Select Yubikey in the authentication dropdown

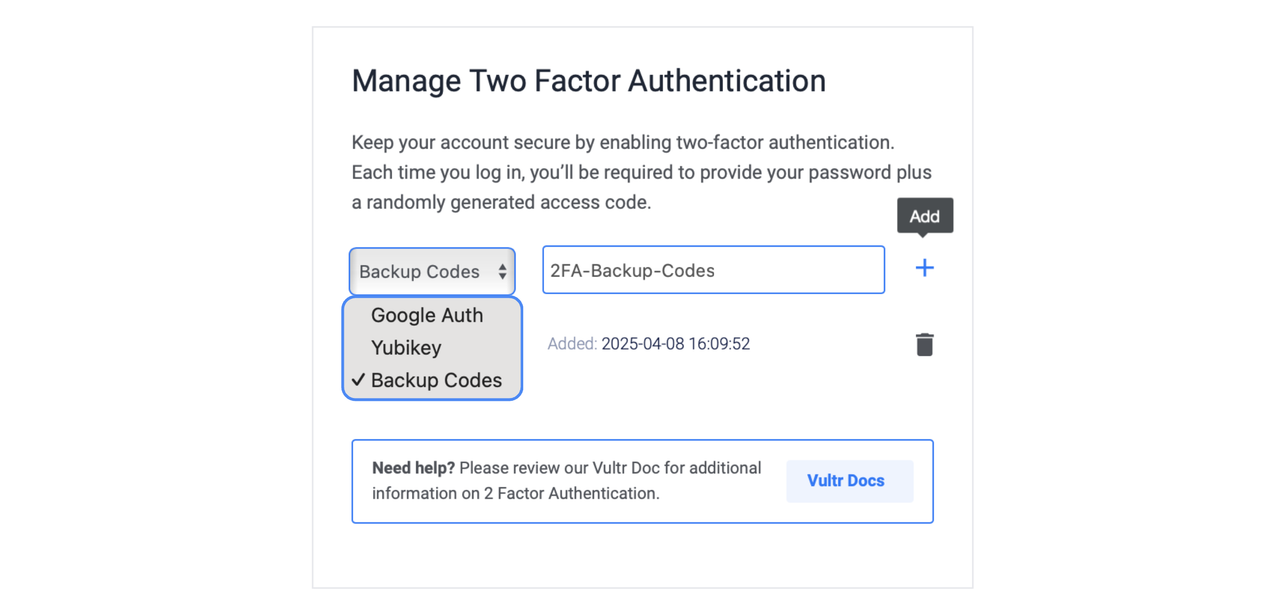tap(406, 347)
